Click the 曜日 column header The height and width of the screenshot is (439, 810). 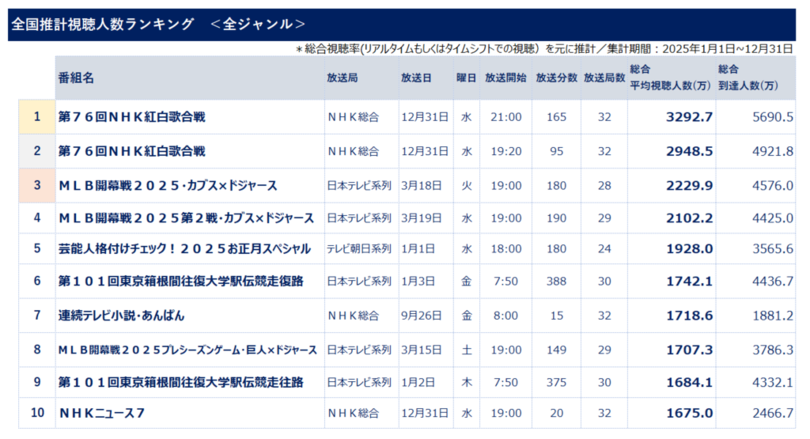[466, 77]
